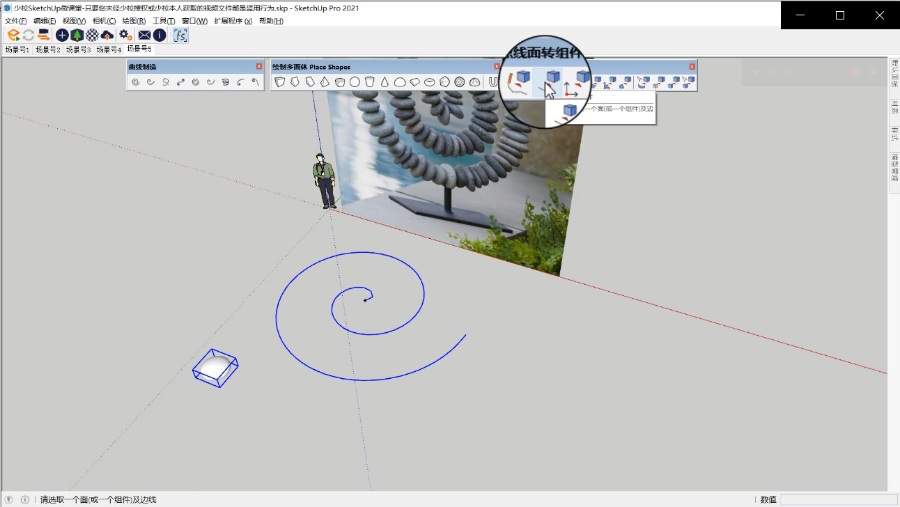The image size is (900, 507).
Task: Close the 曲线制造 curve toolbar
Action: pyautogui.click(x=259, y=67)
